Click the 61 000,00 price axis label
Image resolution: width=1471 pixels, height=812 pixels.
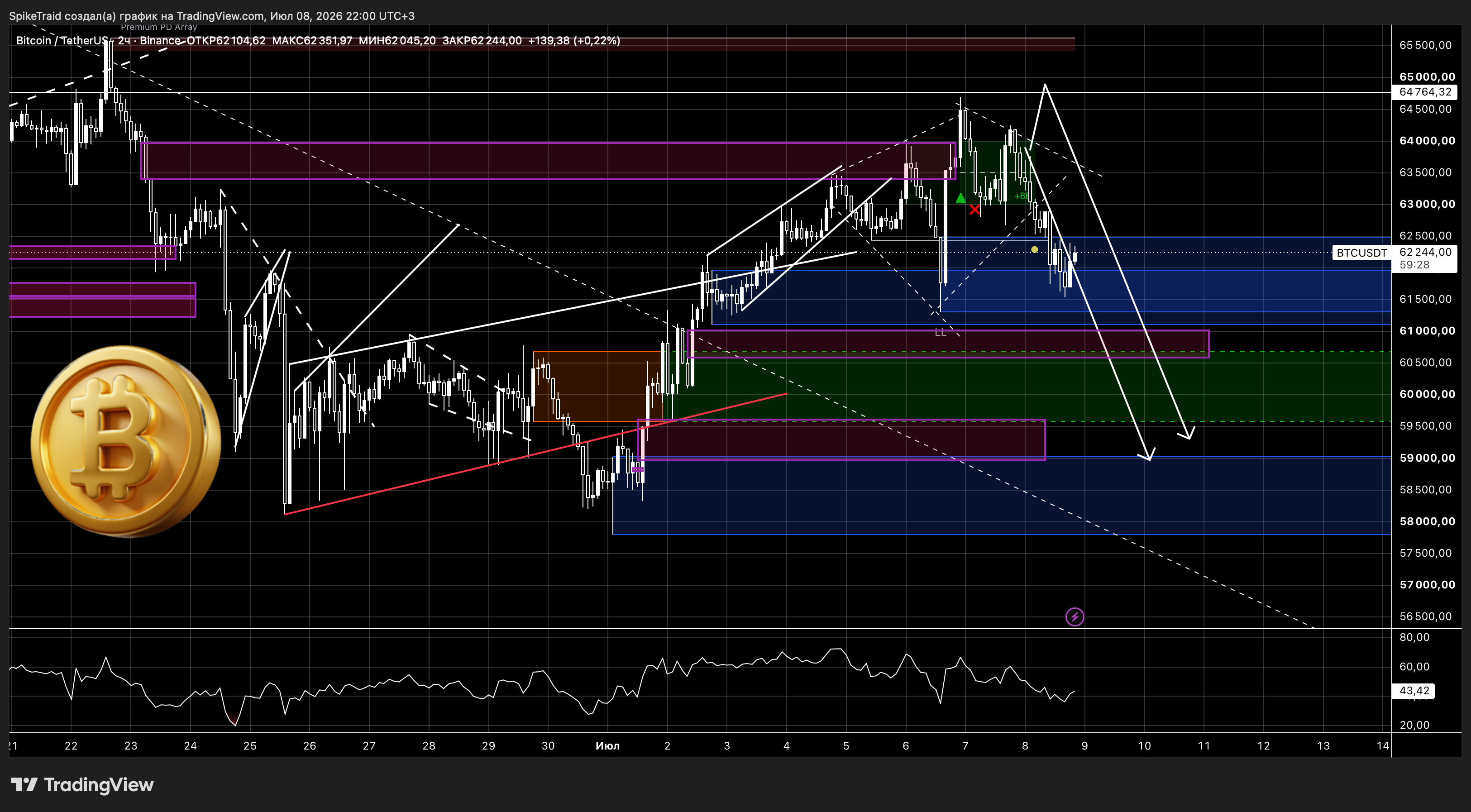1427,330
